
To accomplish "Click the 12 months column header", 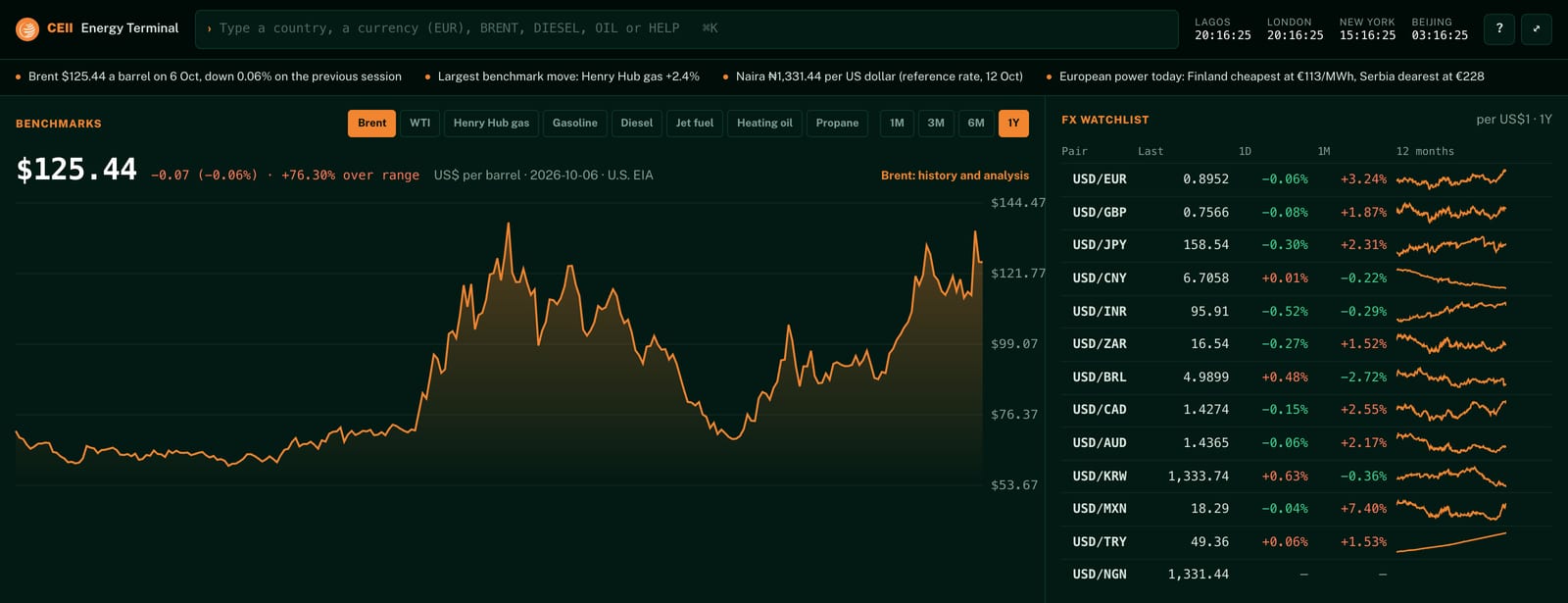I will 1425,152.
